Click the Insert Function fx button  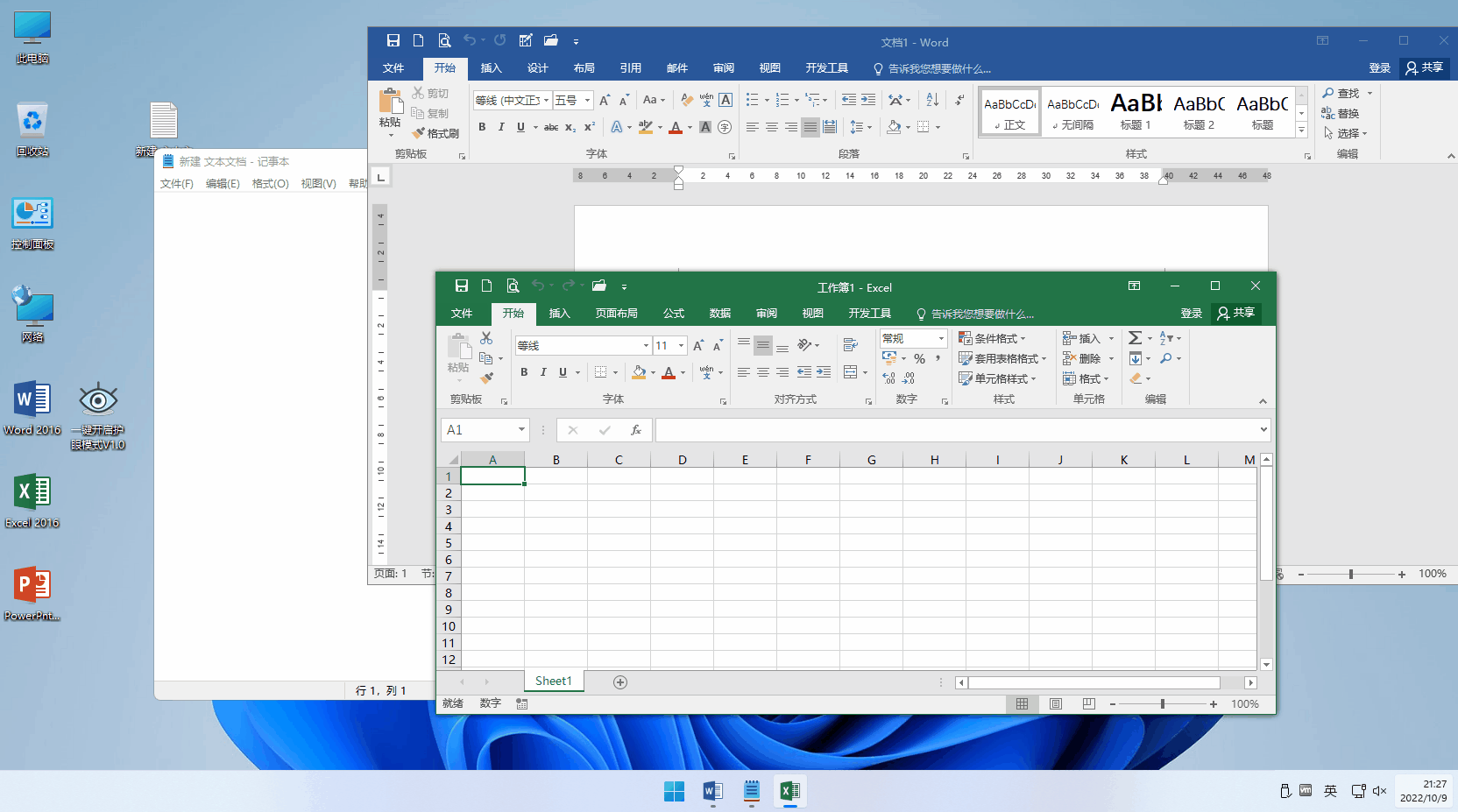pos(636,430)
